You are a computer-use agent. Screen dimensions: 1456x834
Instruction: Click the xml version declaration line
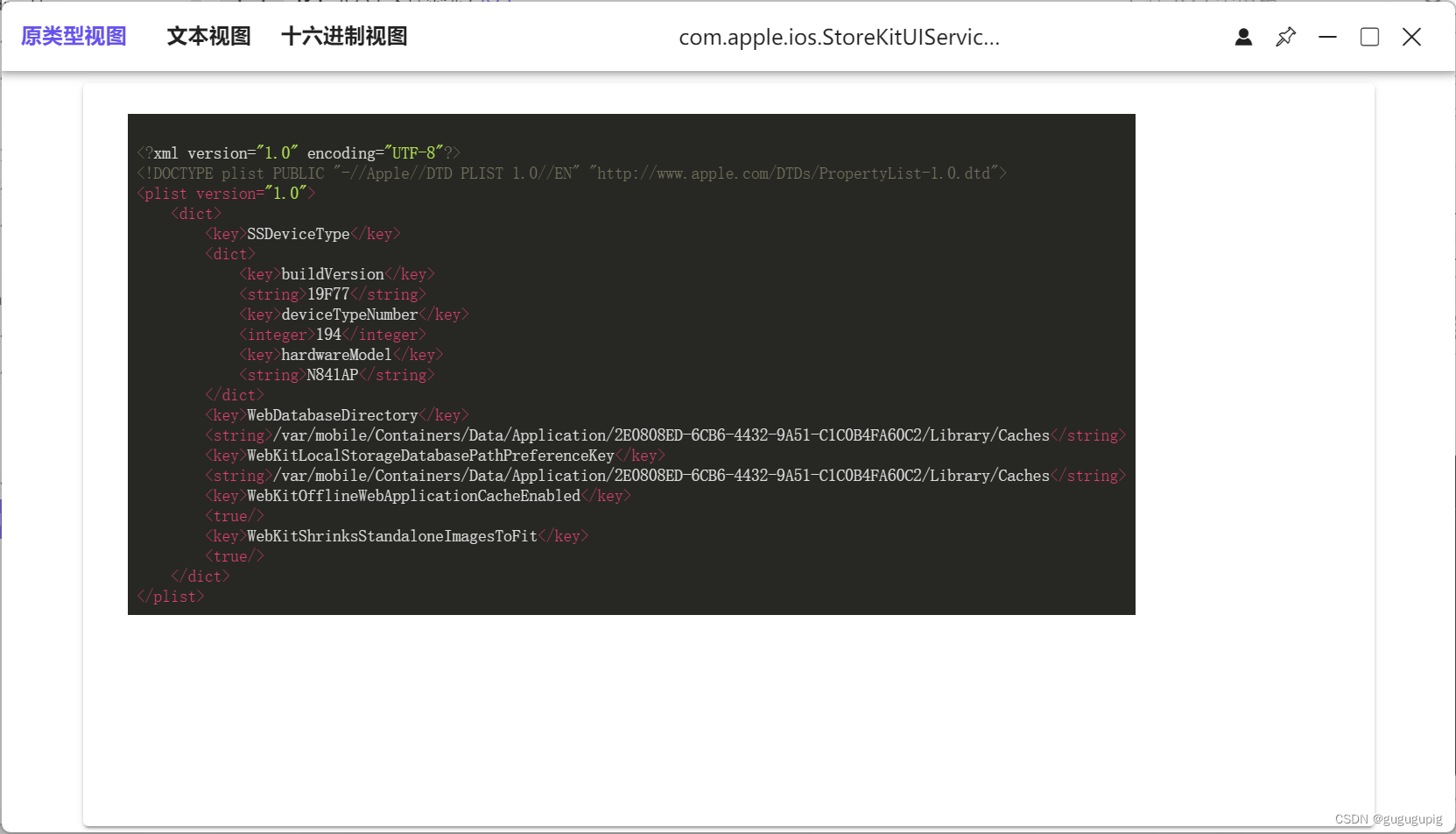(299, 153)
